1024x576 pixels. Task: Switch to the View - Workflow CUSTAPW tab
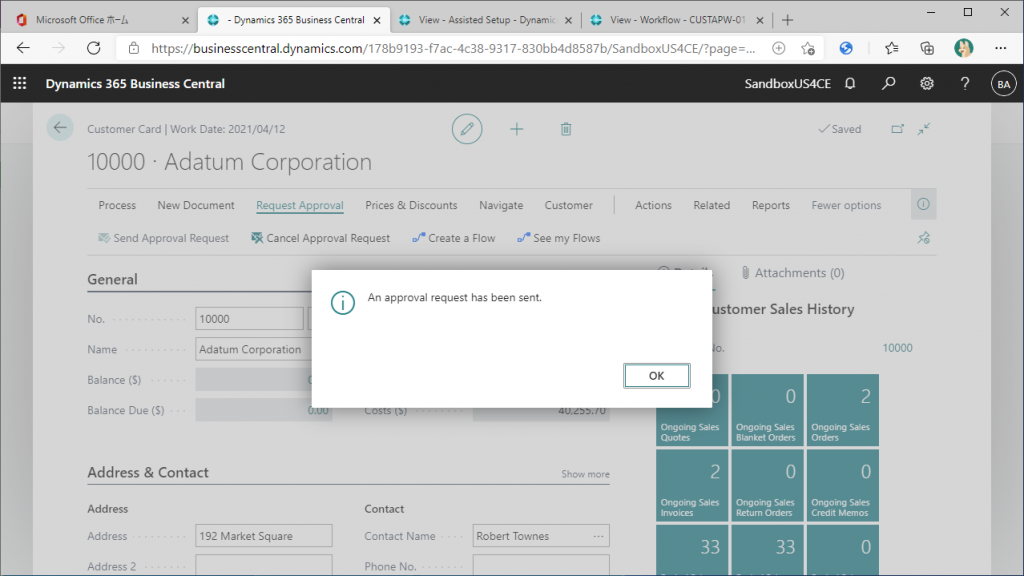(x=677, y=20)
